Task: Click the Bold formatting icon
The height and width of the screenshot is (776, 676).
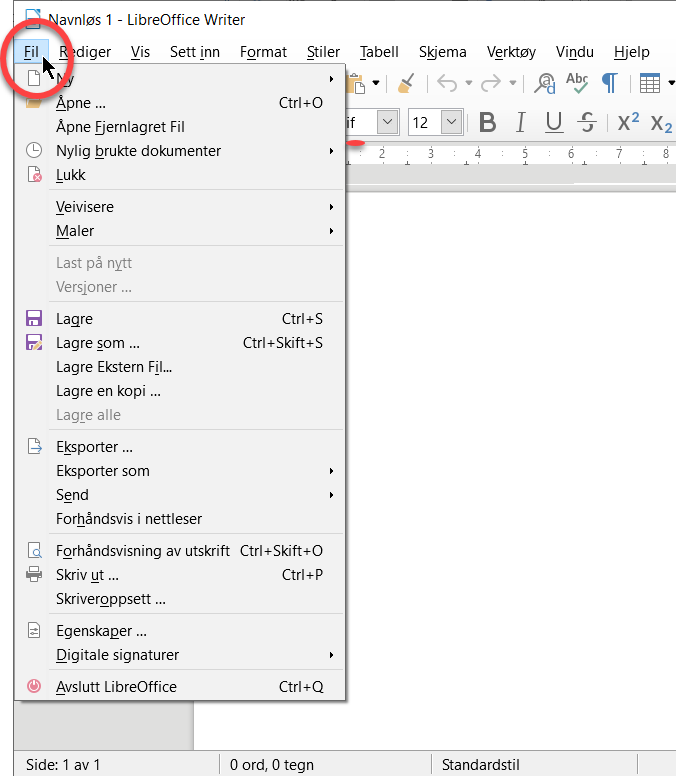Action: (x=487, y=122)
